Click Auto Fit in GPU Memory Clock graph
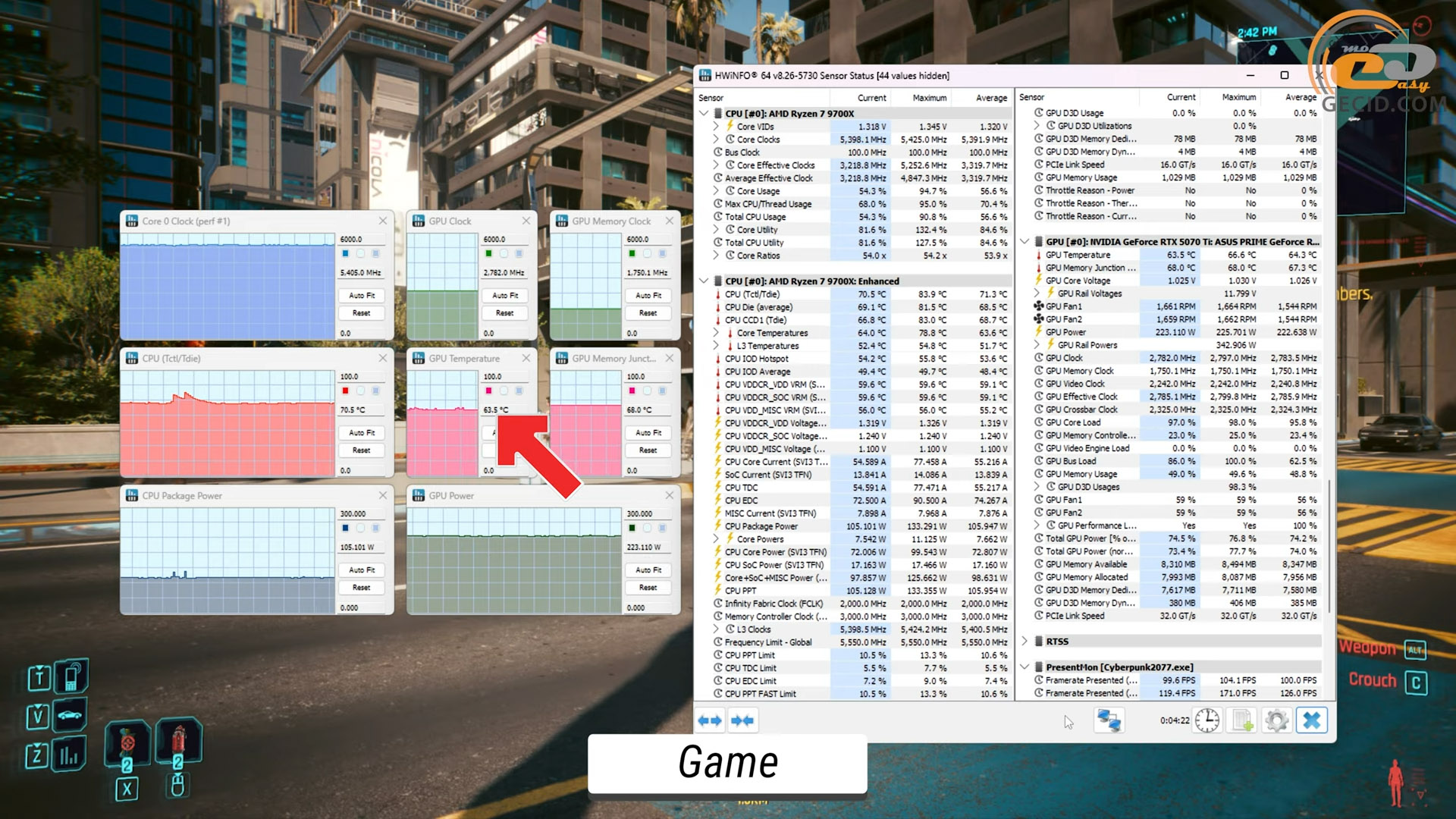1456x819 pixels. coord(648,295)
